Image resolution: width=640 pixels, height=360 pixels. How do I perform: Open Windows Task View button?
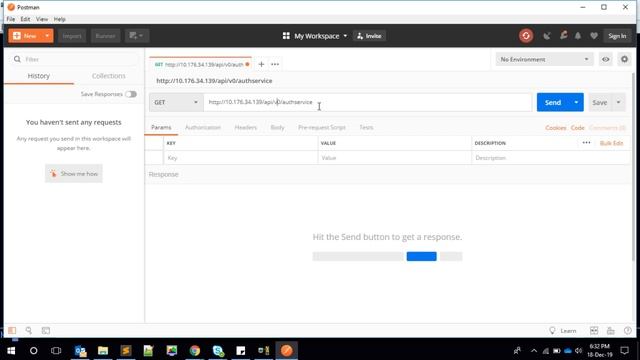(x=56, y=351)
